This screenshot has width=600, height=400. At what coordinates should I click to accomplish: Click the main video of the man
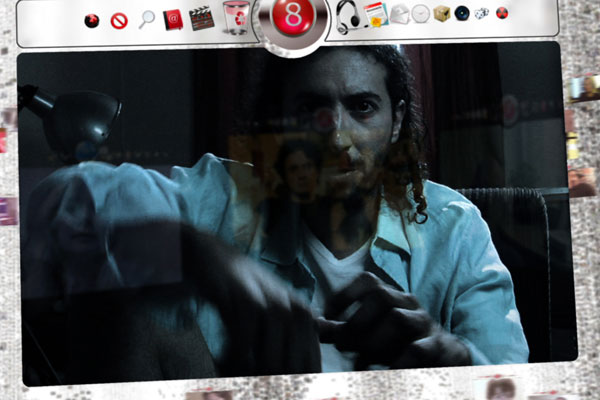pyautogui.click(x=298, y=212)
